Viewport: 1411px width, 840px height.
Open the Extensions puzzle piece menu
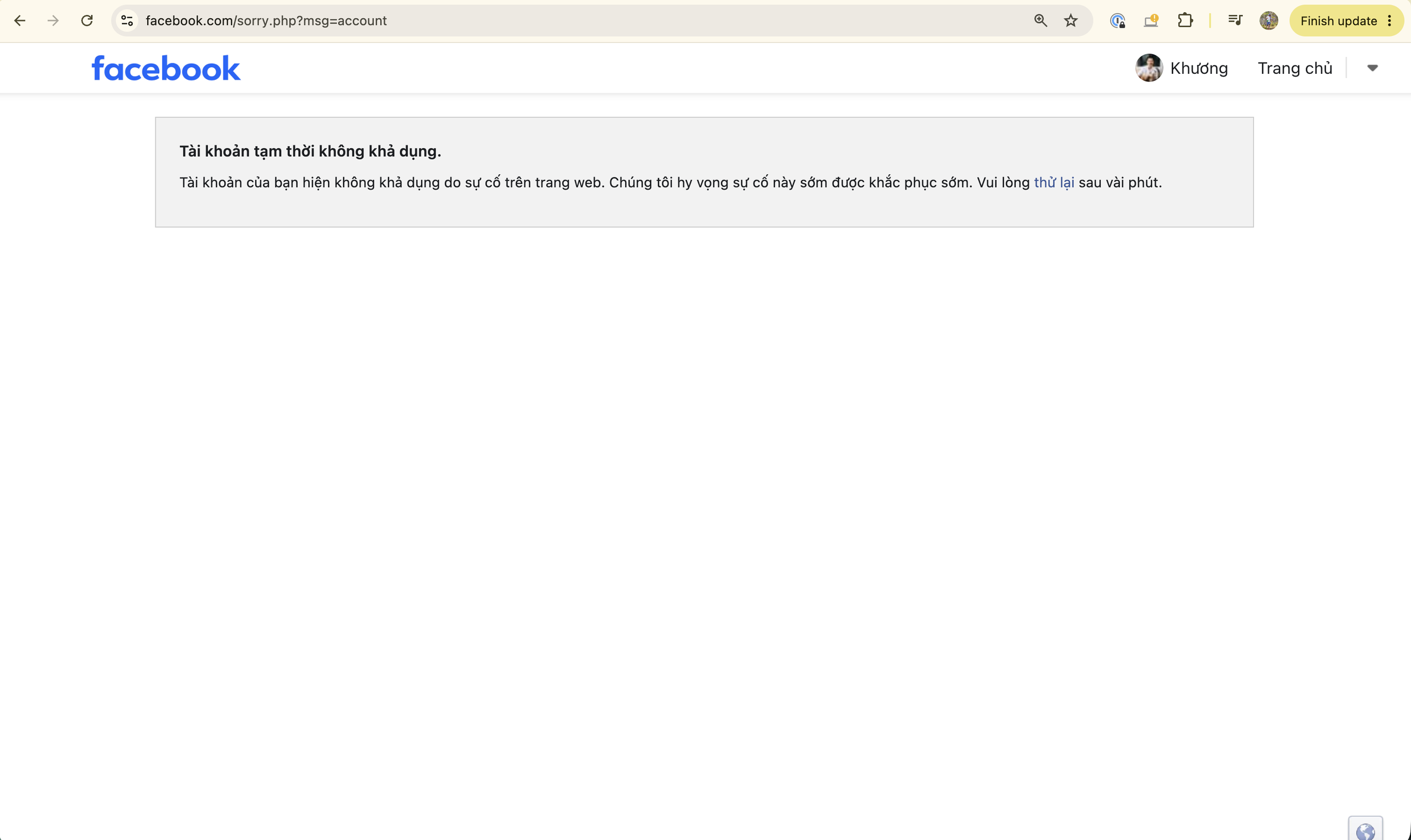[1185, 21]
